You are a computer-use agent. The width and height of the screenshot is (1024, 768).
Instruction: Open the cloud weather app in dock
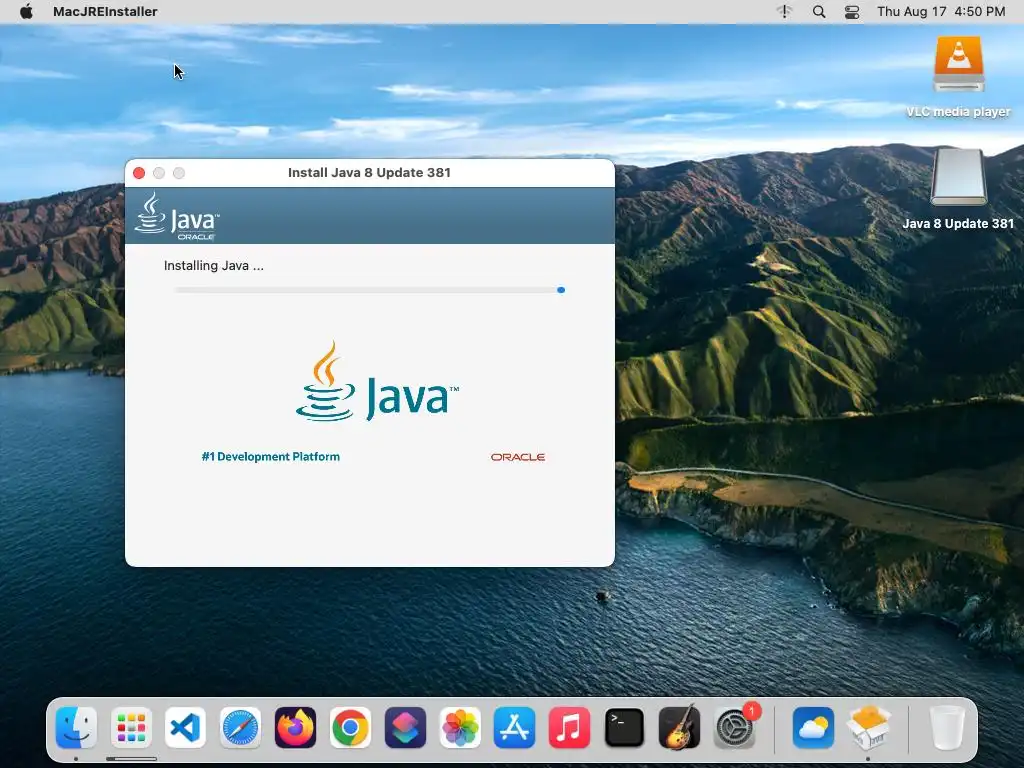pos(813,728)
